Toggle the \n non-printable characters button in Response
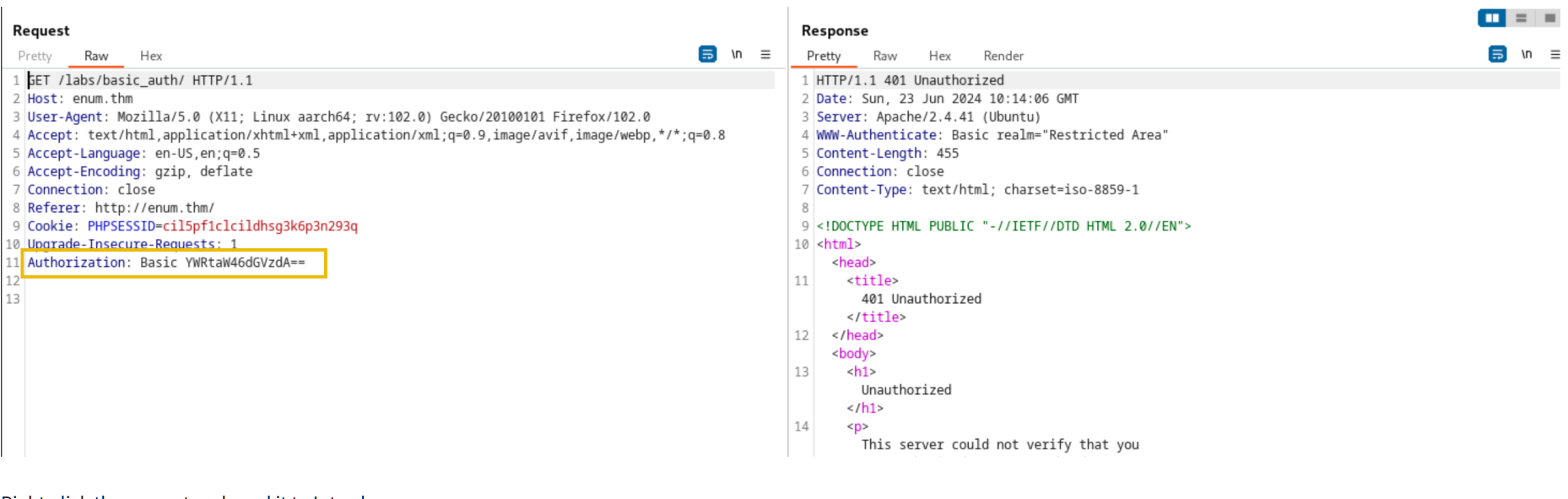The image size is (1568, 499). point(1527,54)
